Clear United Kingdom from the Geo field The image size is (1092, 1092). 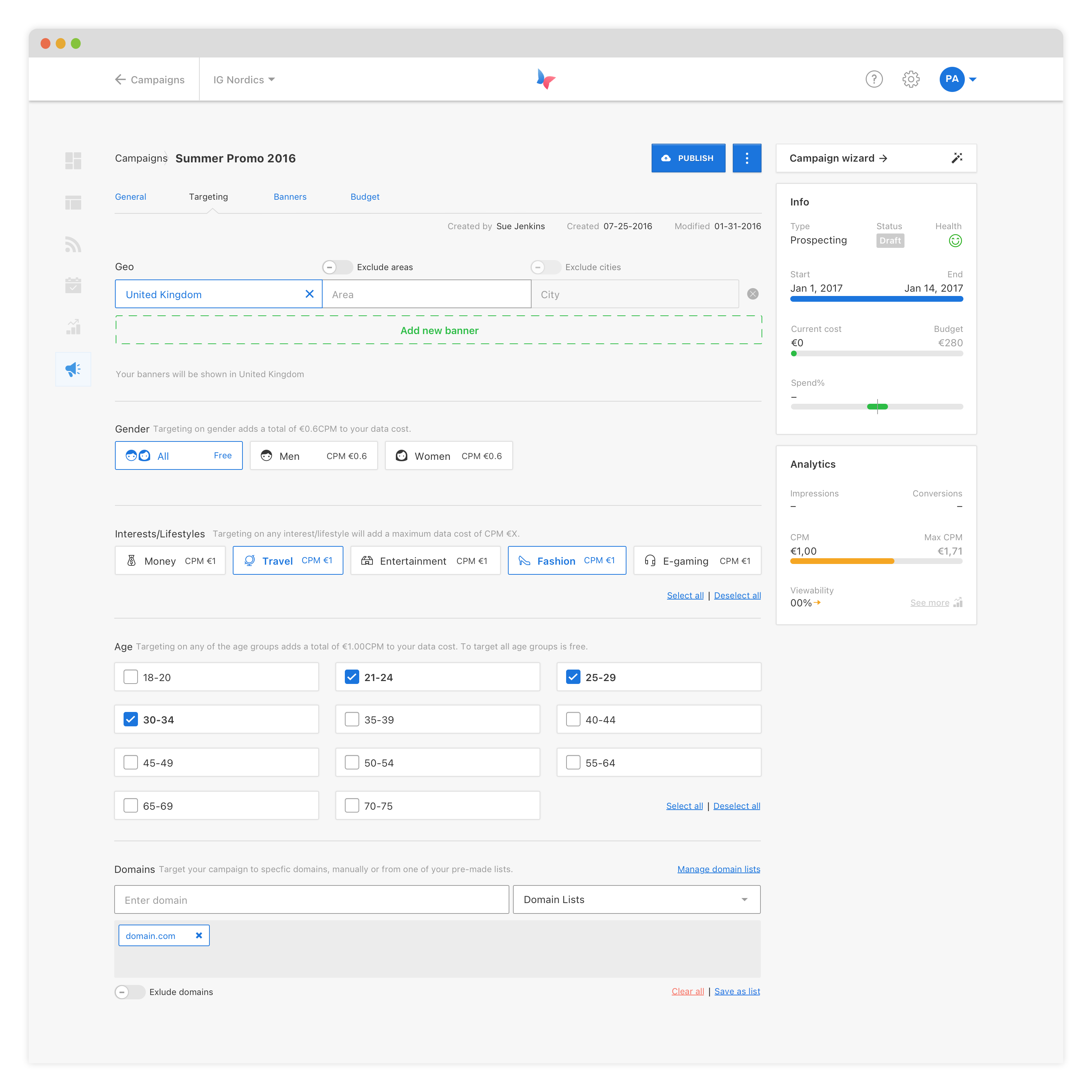click(309, 294)
